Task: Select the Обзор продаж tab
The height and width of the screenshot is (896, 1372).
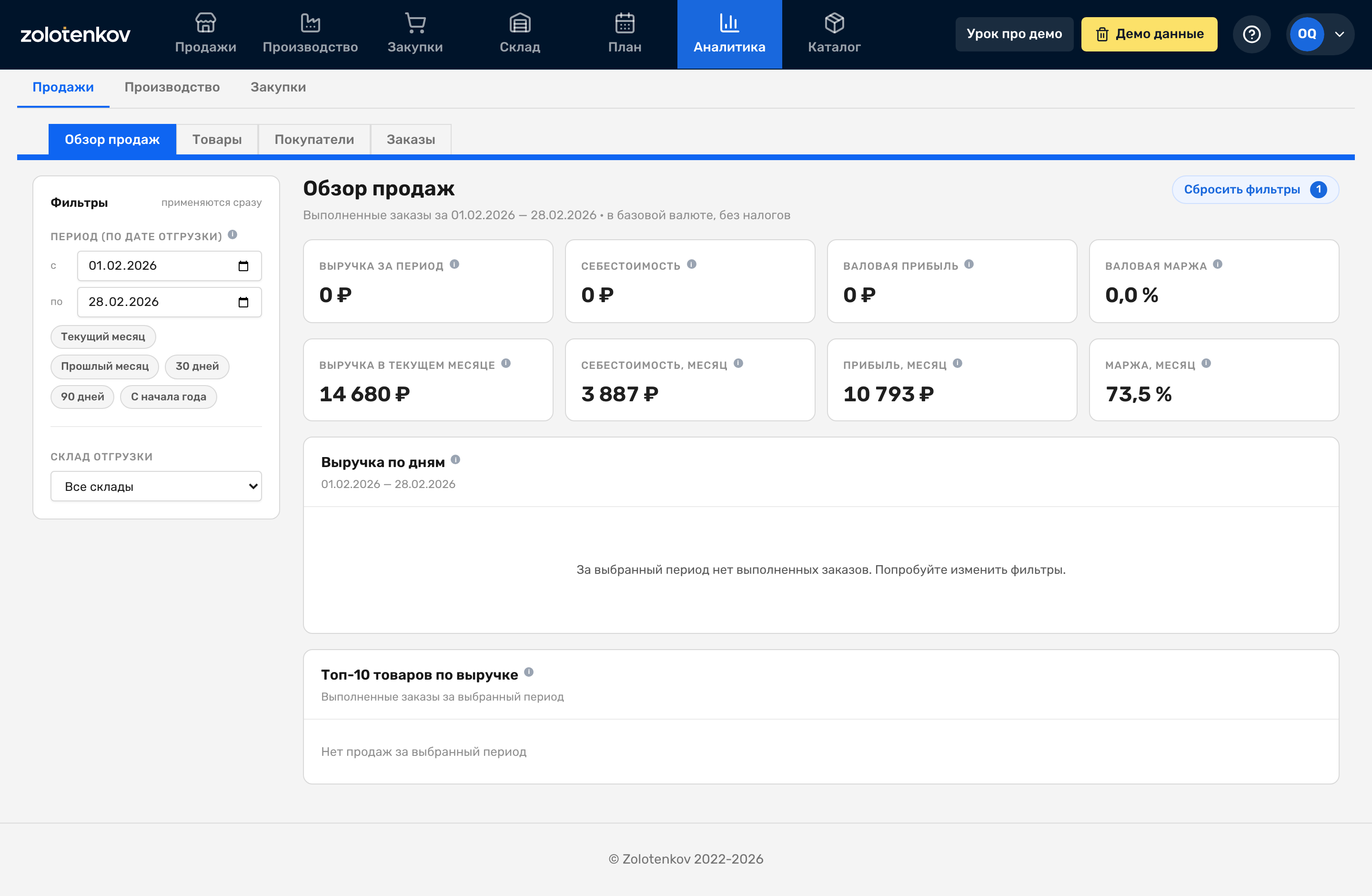Action: (x=112, y=139)
